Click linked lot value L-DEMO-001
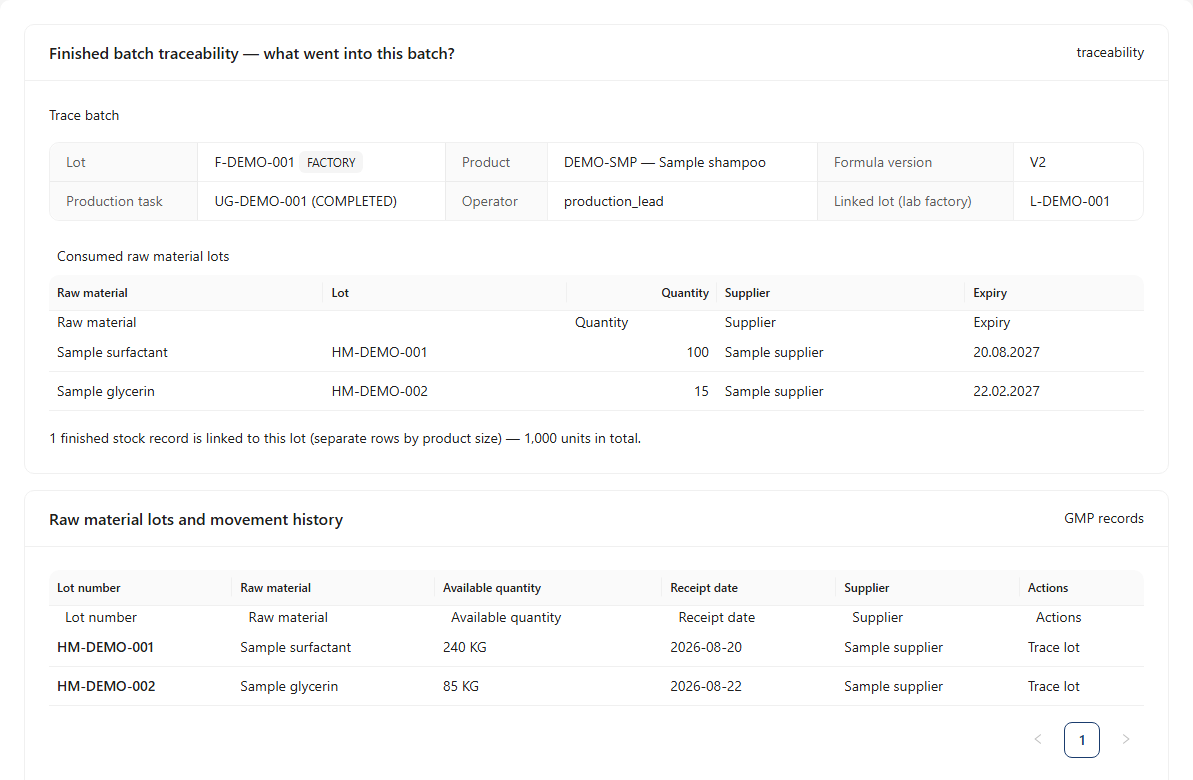 pos(1069,202)
